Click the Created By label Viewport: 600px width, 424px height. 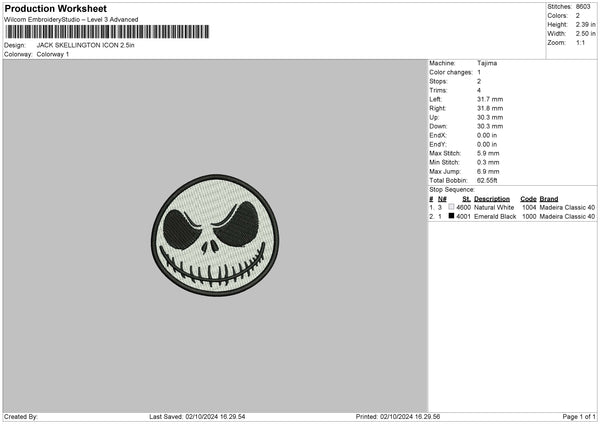pyautogui.click(x=21, y=417)
